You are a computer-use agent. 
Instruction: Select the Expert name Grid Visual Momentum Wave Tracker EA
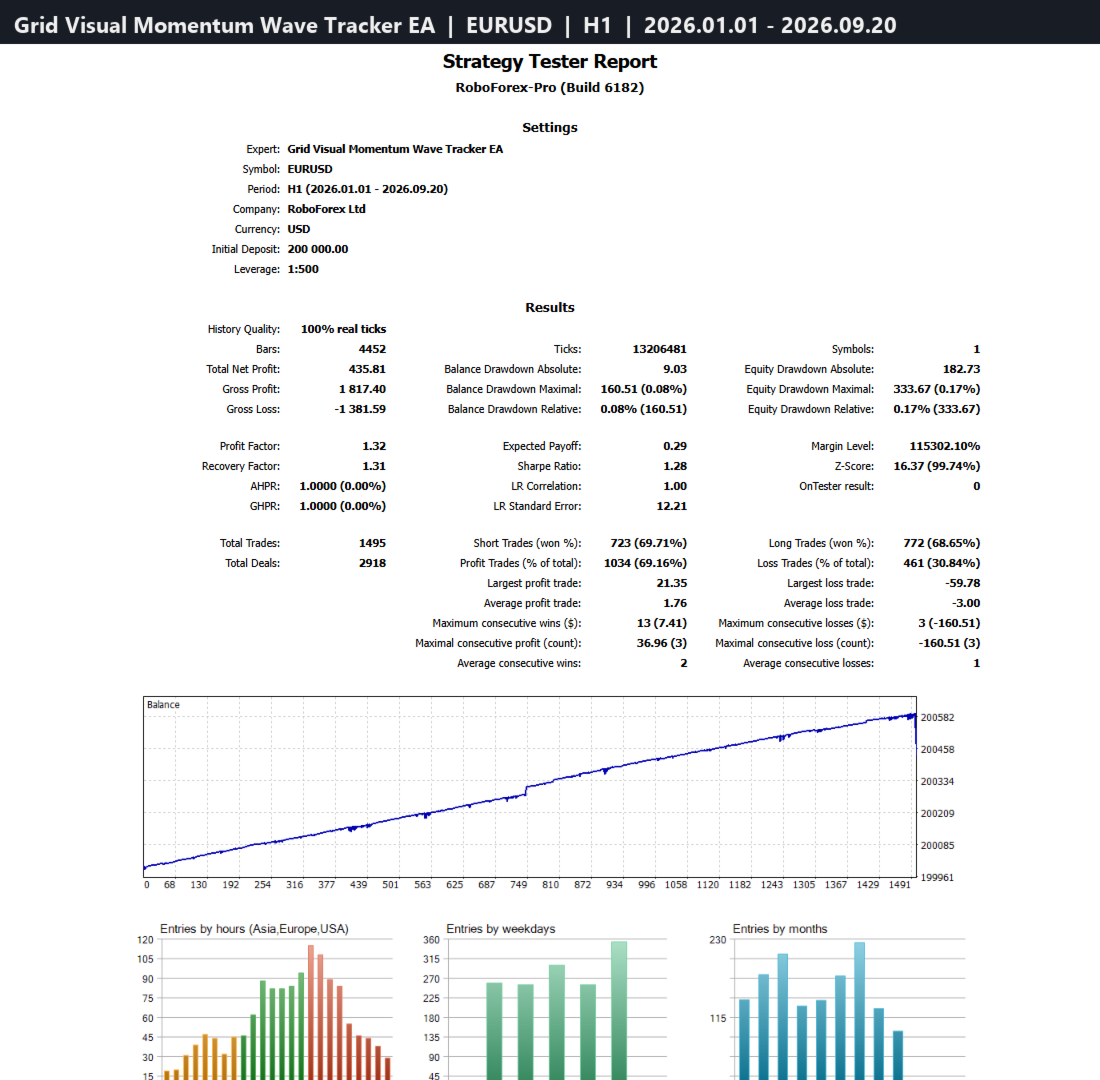(395, 149)
